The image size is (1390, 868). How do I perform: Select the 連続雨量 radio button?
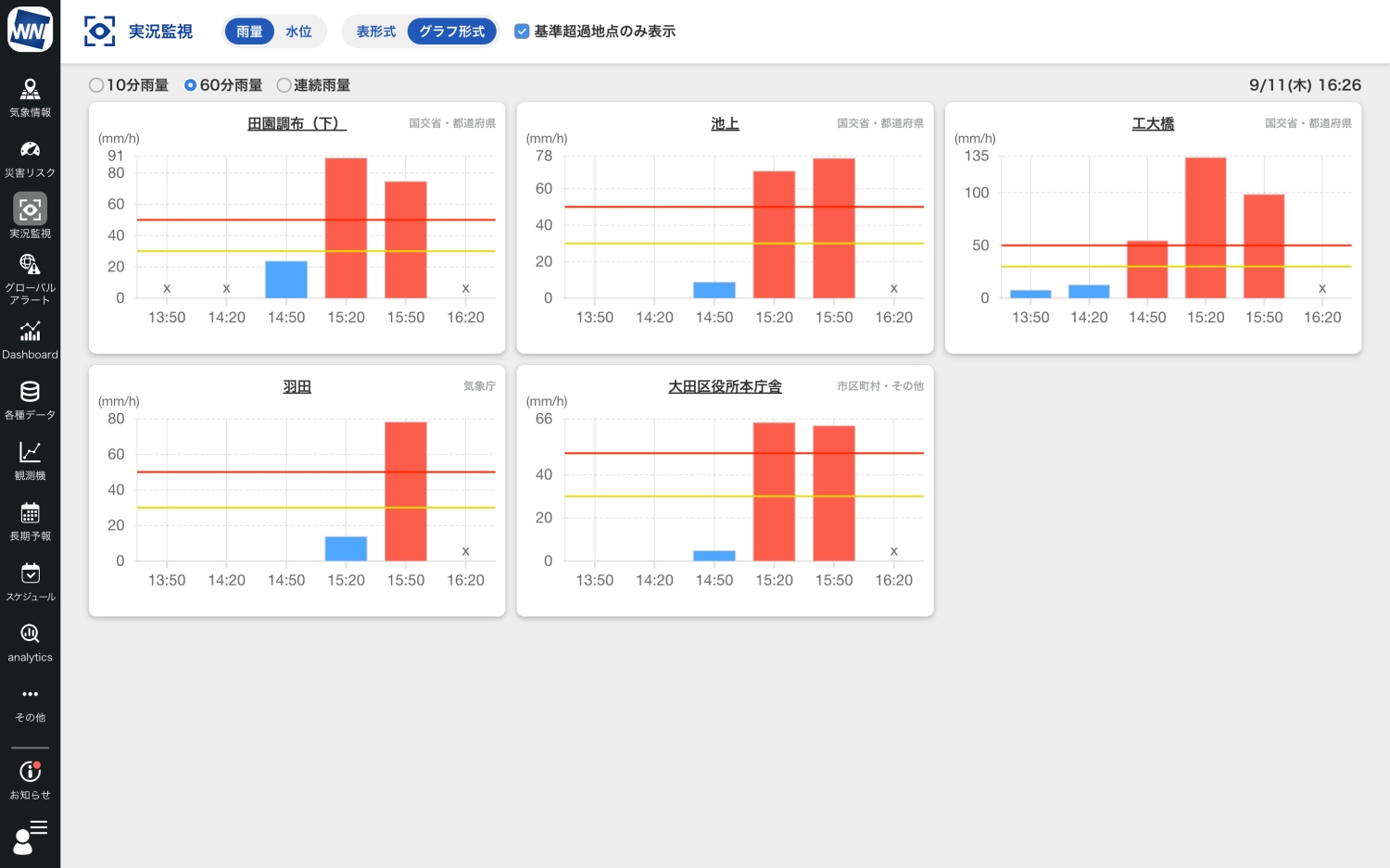click(284, 85)
